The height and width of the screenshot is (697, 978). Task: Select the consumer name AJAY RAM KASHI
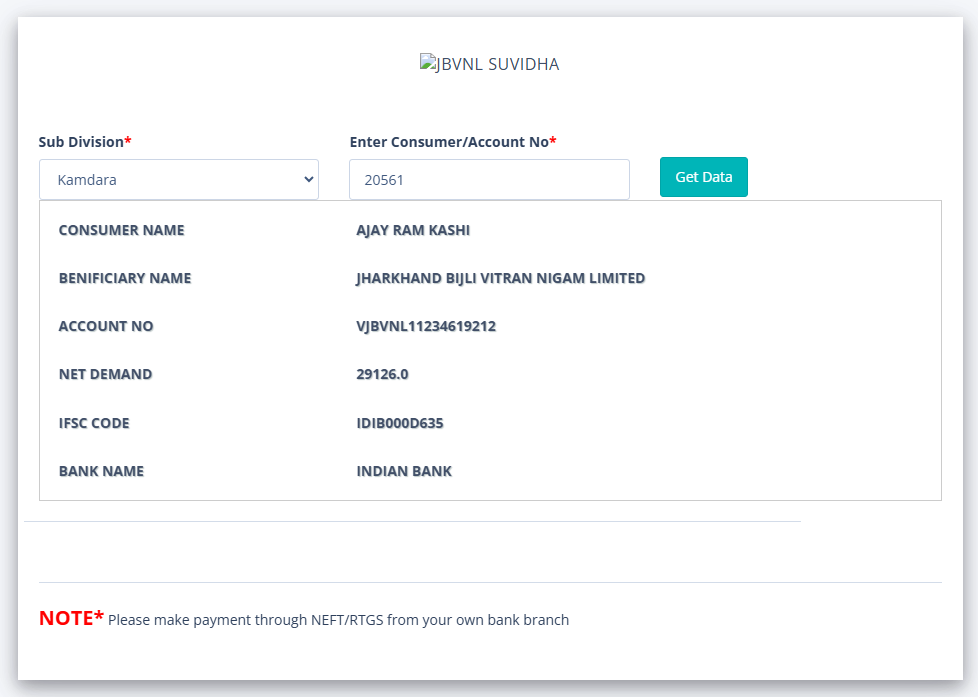click(413, 230)
